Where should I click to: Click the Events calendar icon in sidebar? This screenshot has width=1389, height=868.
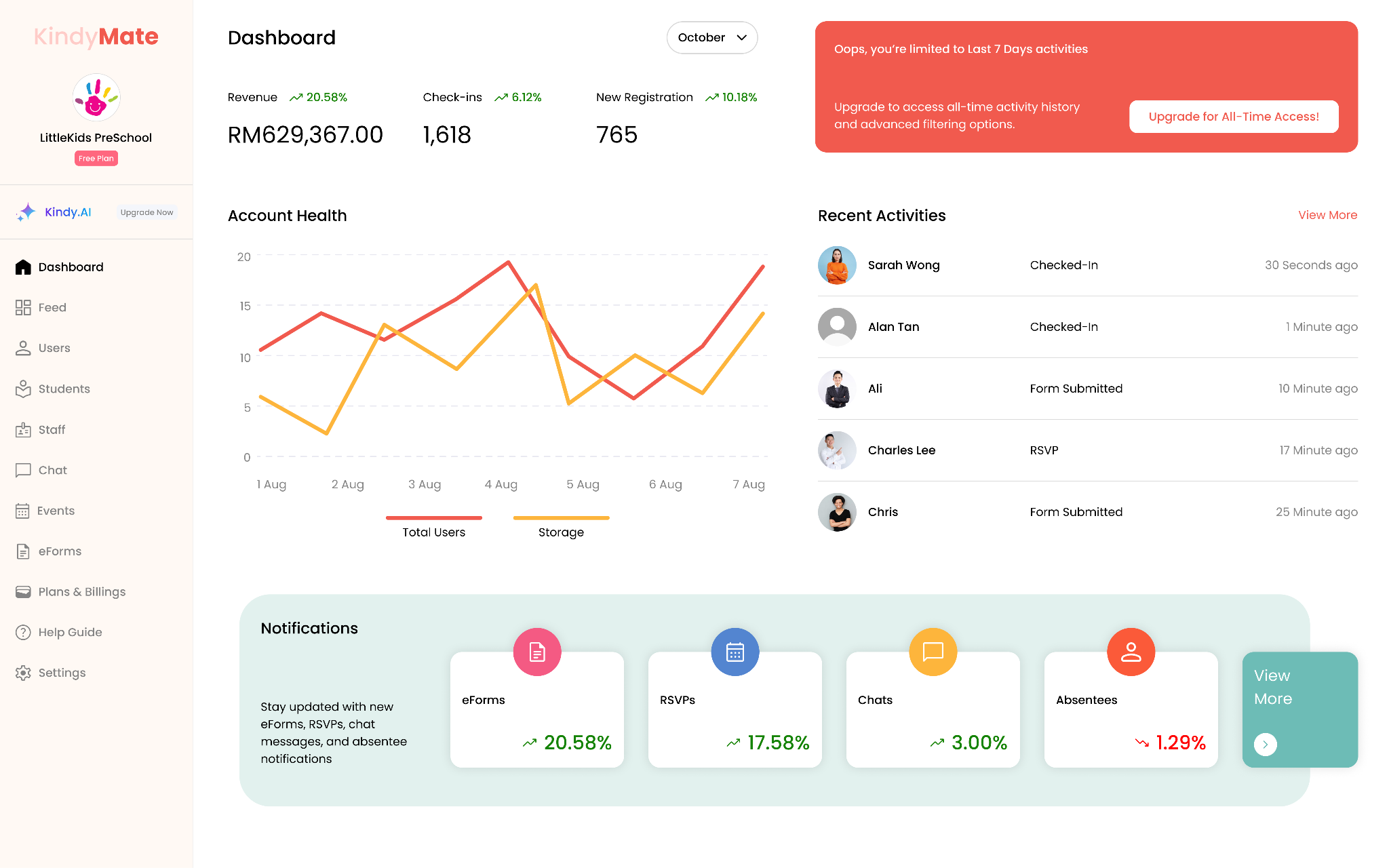coord(22,511)
